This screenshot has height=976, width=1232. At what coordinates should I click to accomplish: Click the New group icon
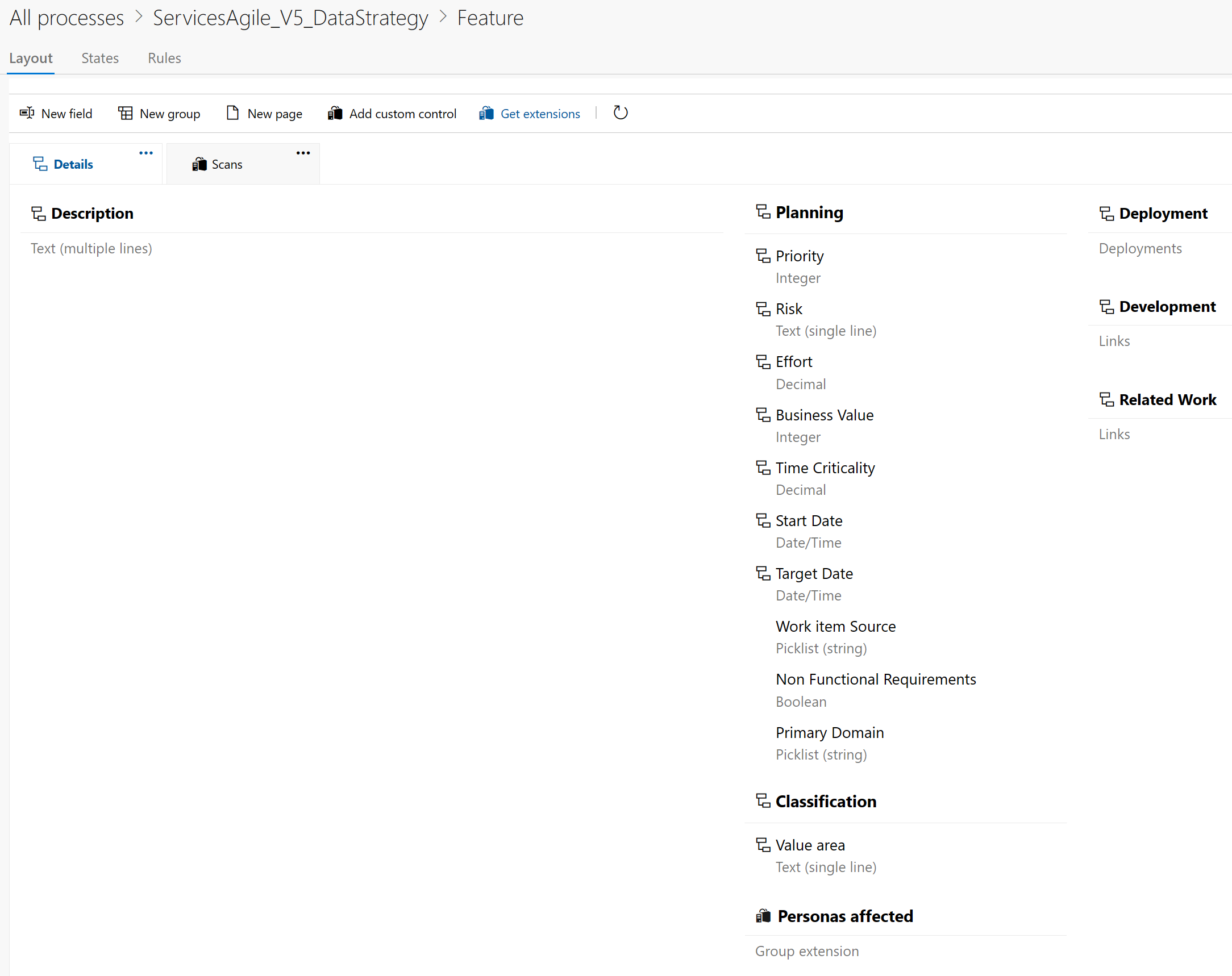124,113
